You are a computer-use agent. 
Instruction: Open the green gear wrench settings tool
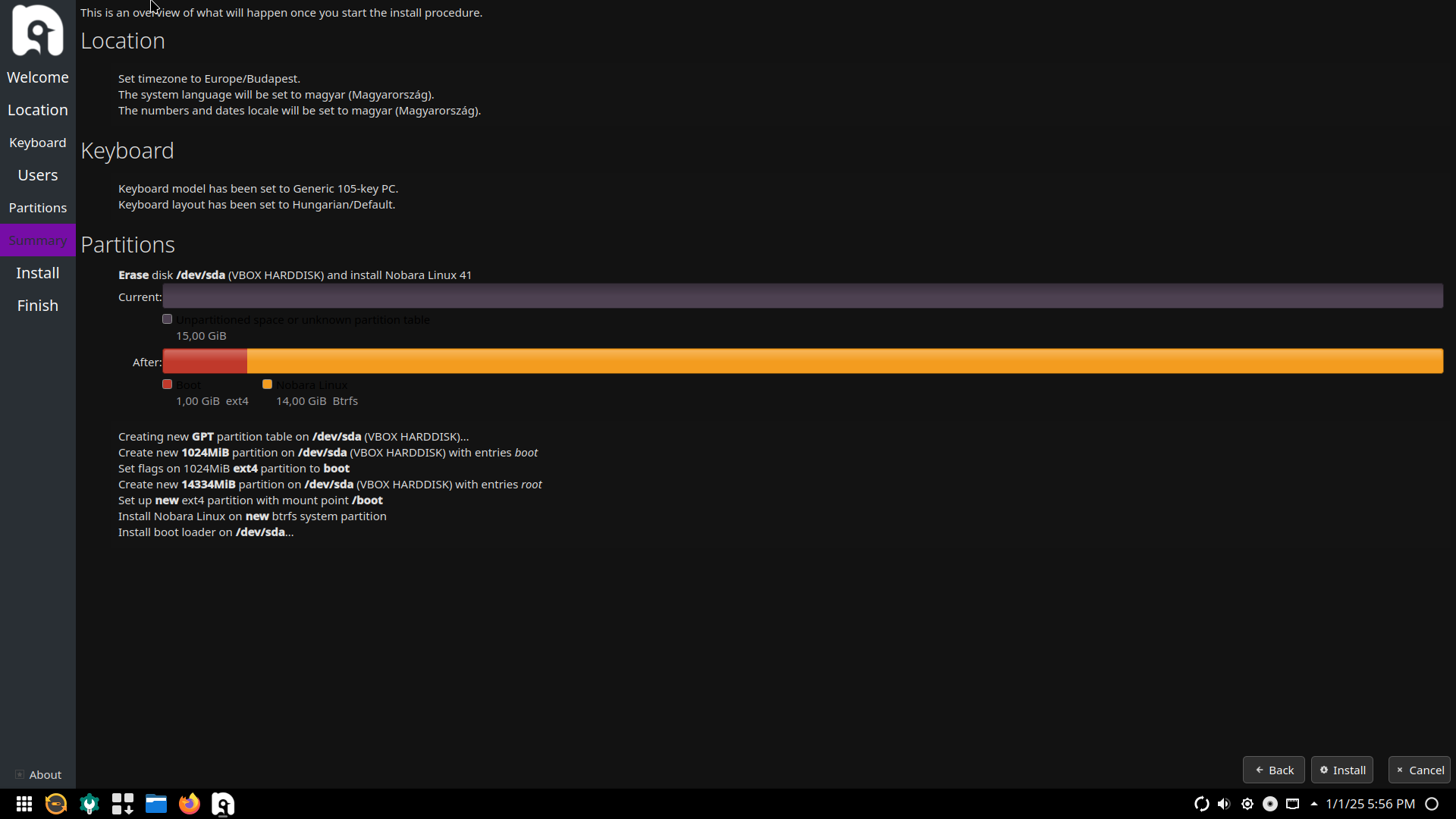89,804
